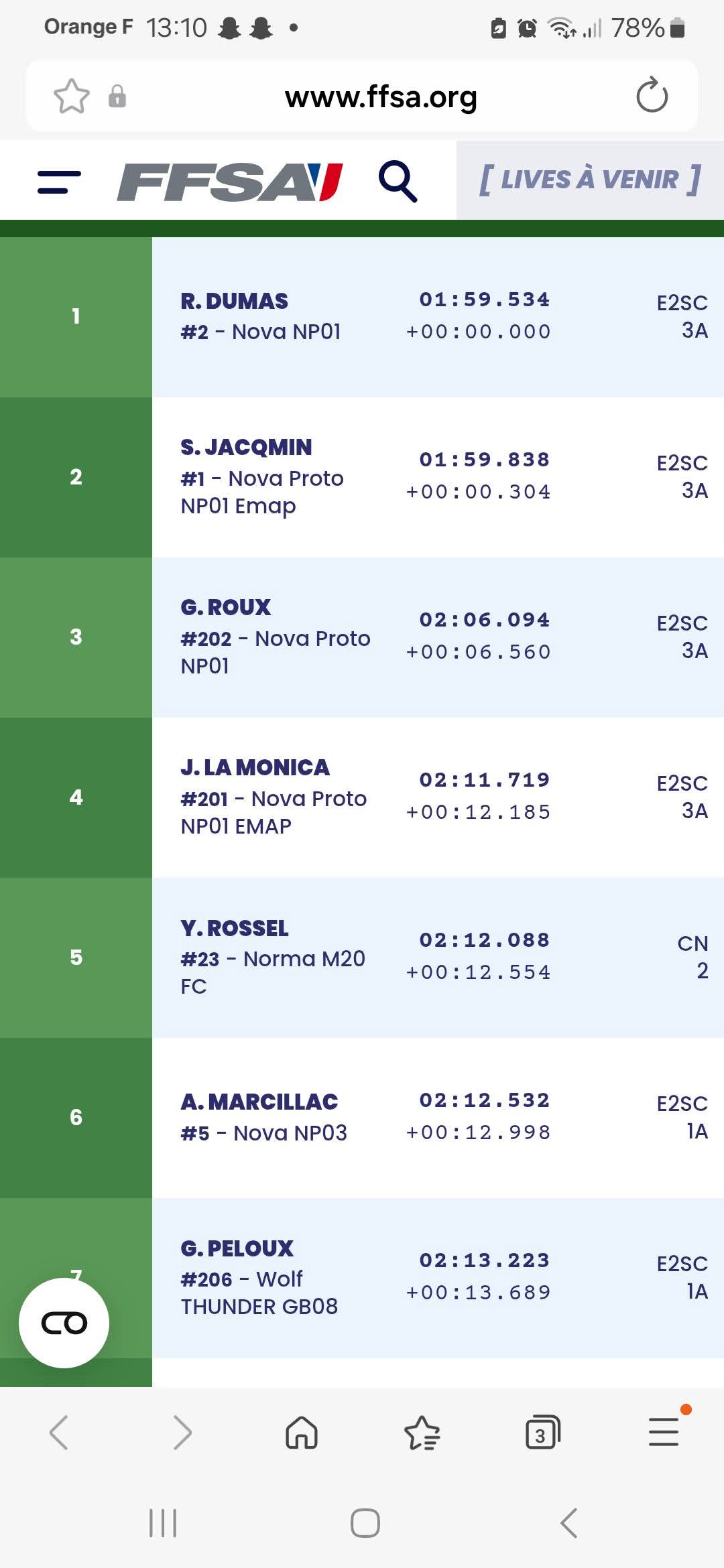Tap the FFSA logo
This screenshot has width=724, height=1568.
tap(230, 182)
